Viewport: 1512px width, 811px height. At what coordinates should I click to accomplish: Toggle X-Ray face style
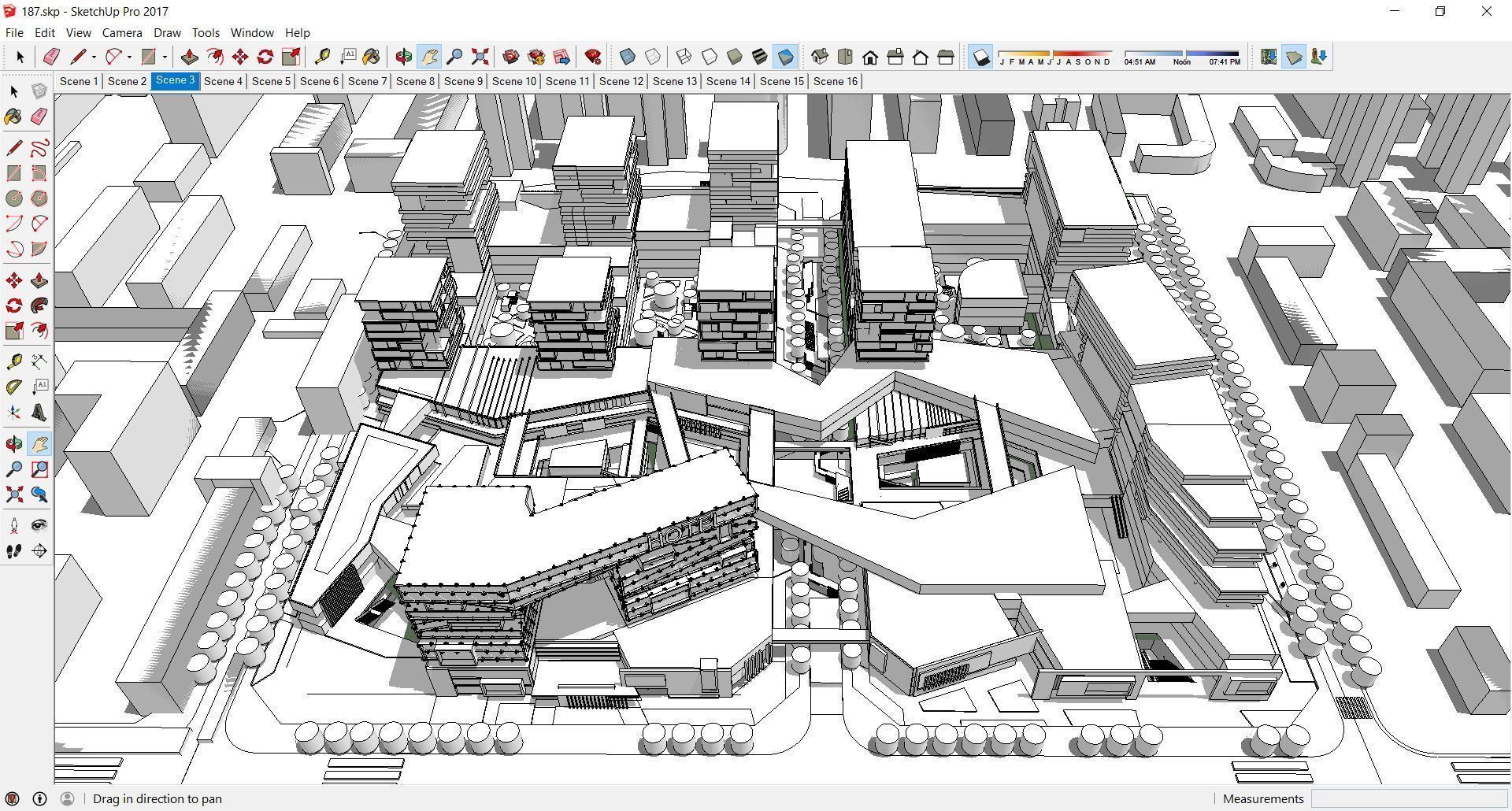[x=627, y=57]
